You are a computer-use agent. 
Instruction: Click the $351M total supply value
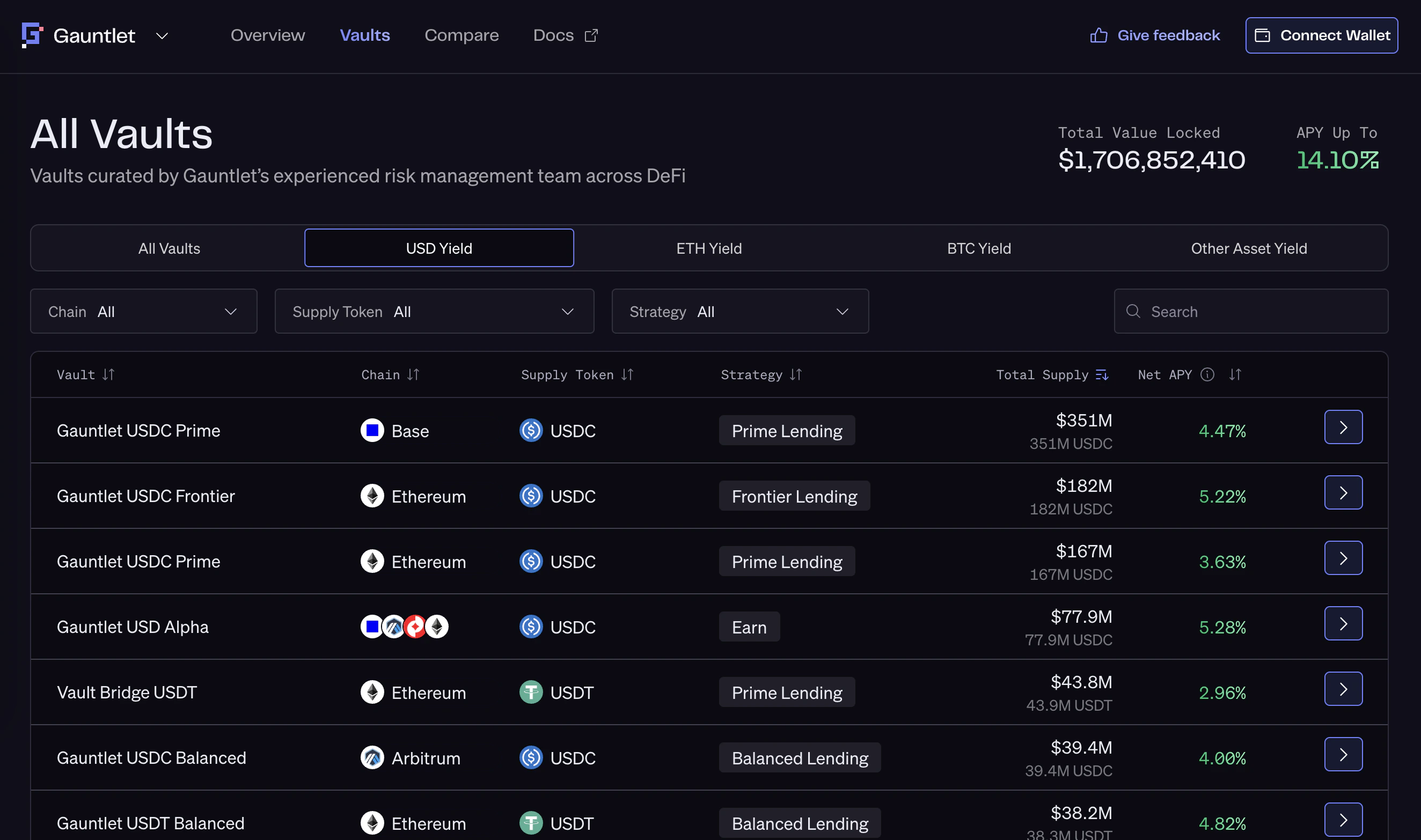[x=1083, y=420]
